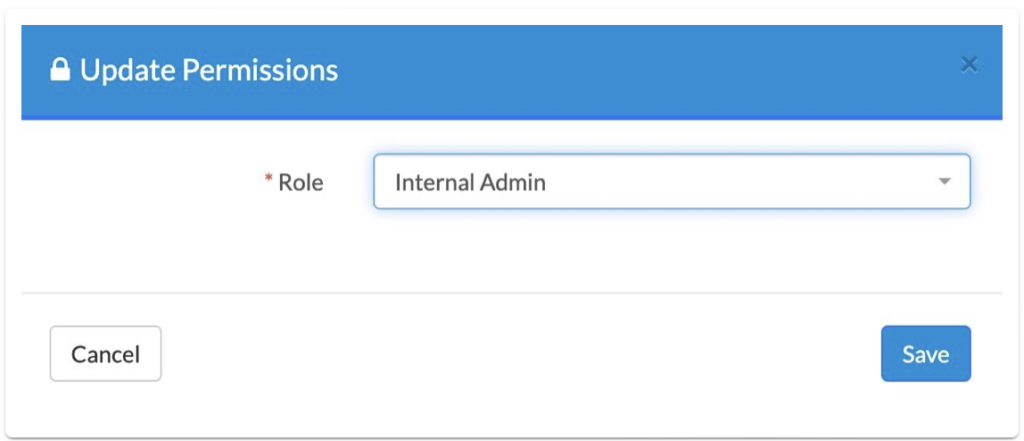
Task: Click the Save button
Action: pos(926,353)
